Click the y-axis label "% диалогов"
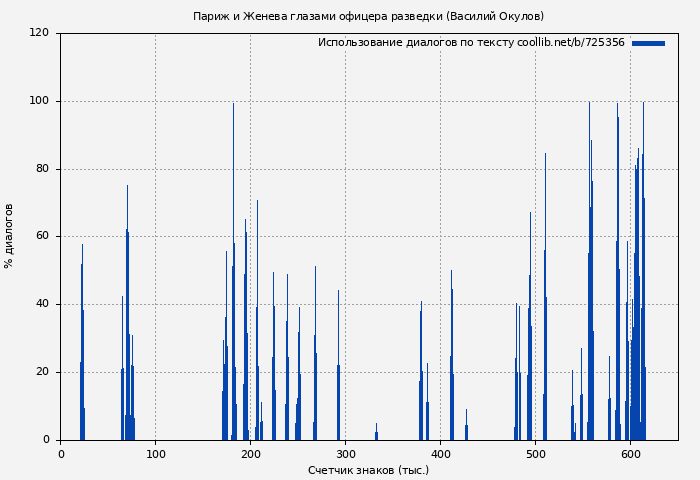700x480 pixels. tap(10, 236)
